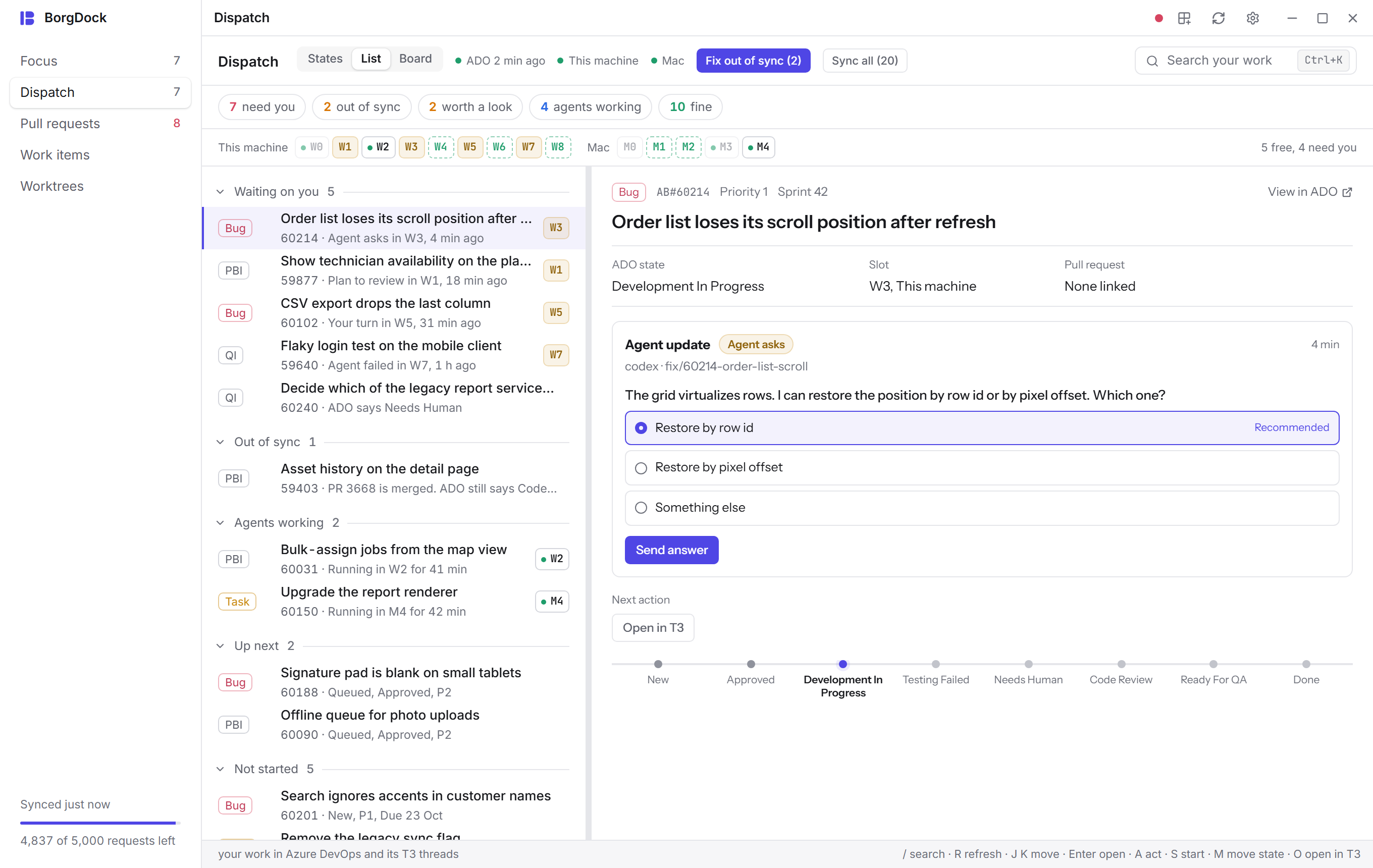Click the red recording status dot
The width and height of the screenshot is (1373, 868).
(x=1158, y=18)
